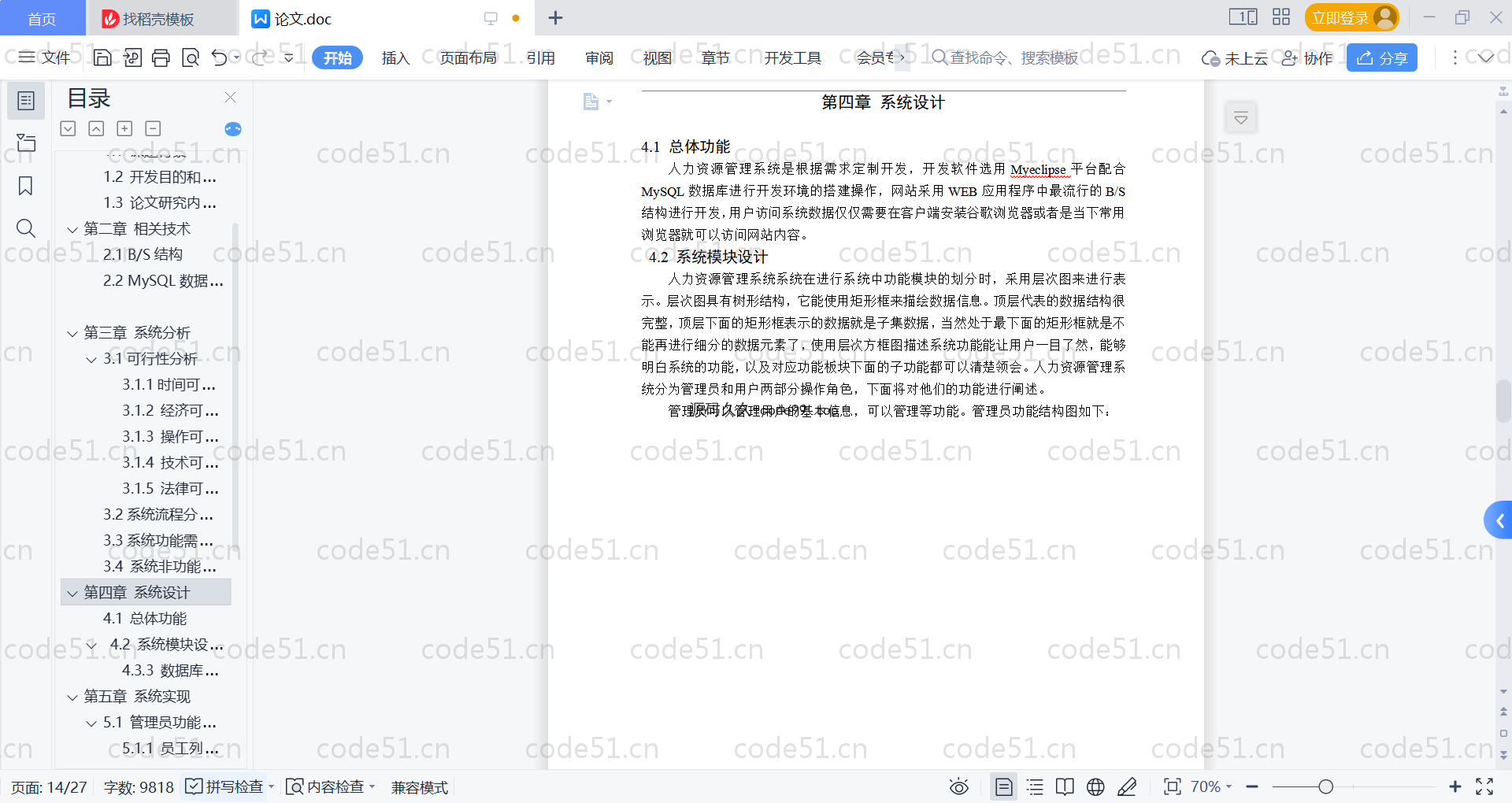This screenshot has width=1512, height=803.
Task: Select 2.1 B/S 结构 outline entry
Action: coord(143,254)
